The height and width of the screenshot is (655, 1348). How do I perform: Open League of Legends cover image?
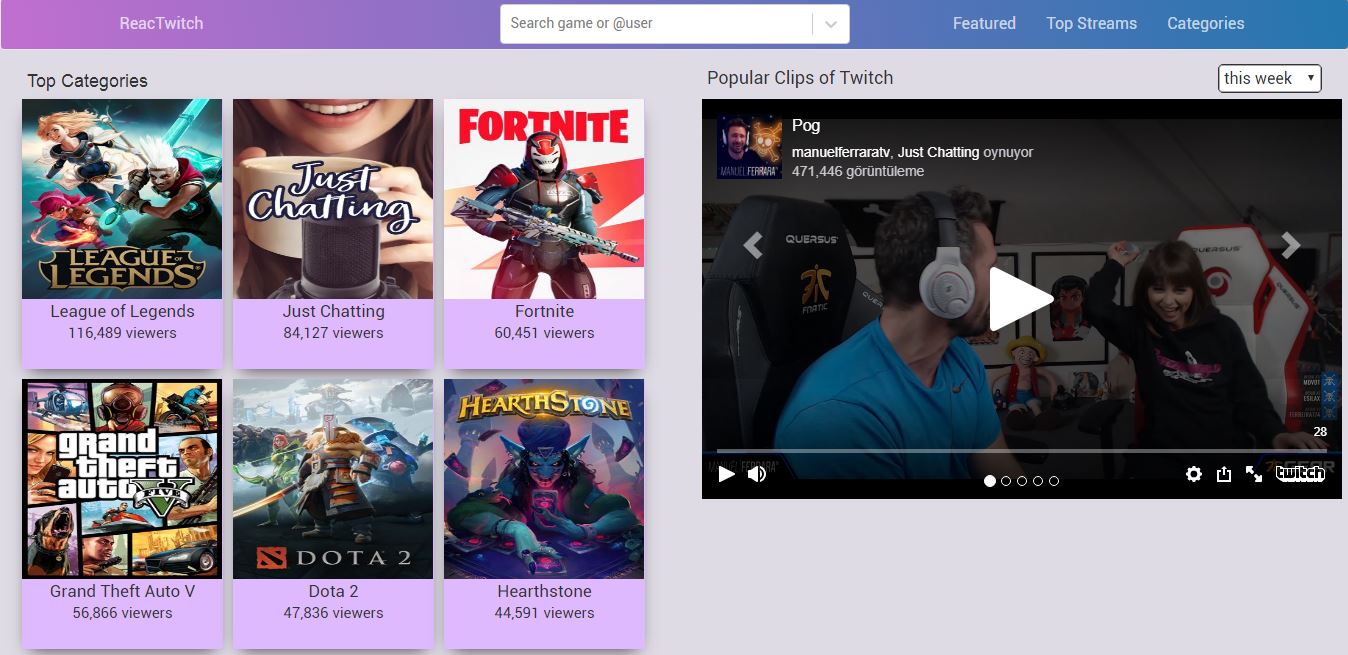click(x=122, y=199)
